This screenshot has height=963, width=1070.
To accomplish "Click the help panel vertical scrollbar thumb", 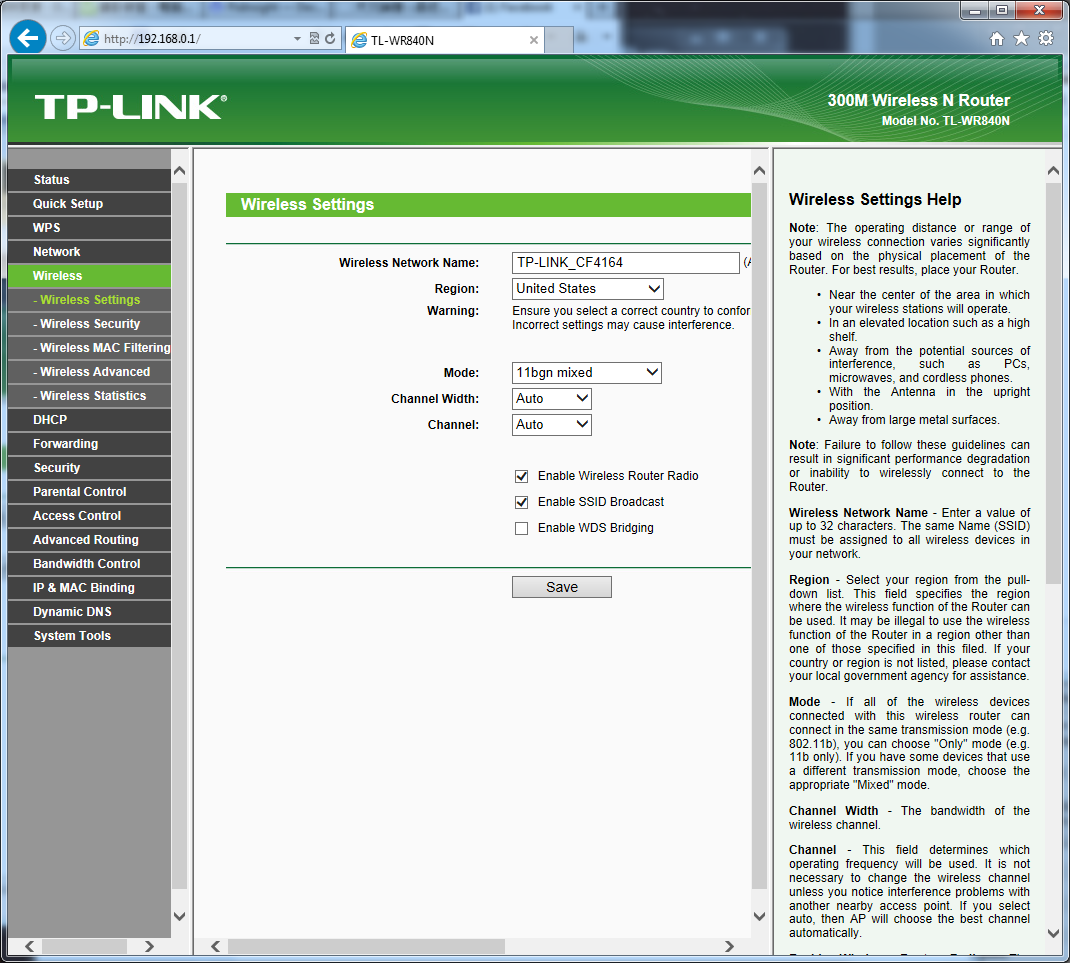I will 1053,380.
